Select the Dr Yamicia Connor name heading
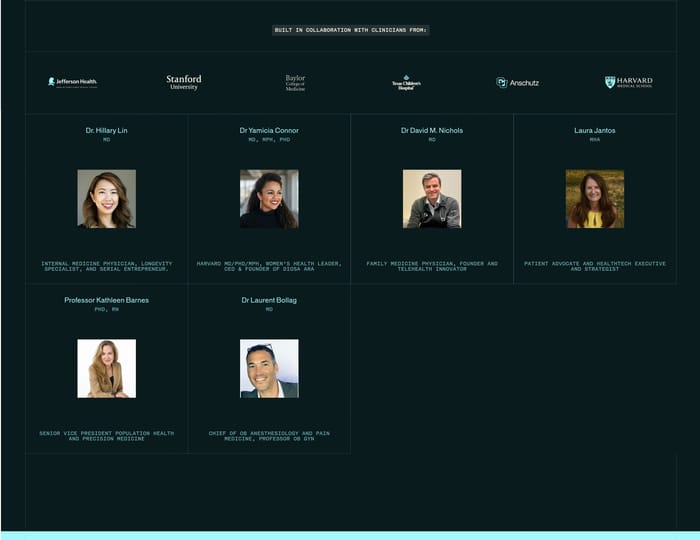Image resolution: width=700 pixels, height=540 pixels. click(x=269, y=130)
